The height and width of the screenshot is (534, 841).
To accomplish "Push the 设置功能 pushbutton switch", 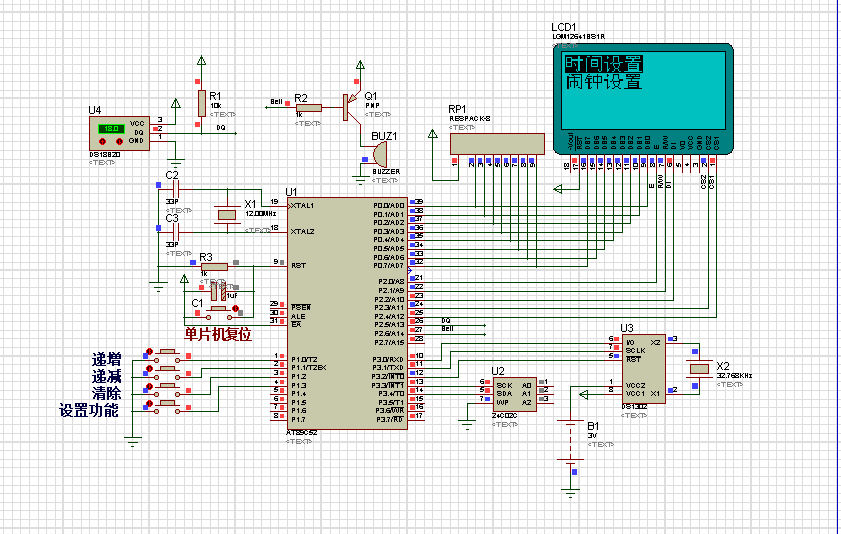I will (x=169, y=405).
